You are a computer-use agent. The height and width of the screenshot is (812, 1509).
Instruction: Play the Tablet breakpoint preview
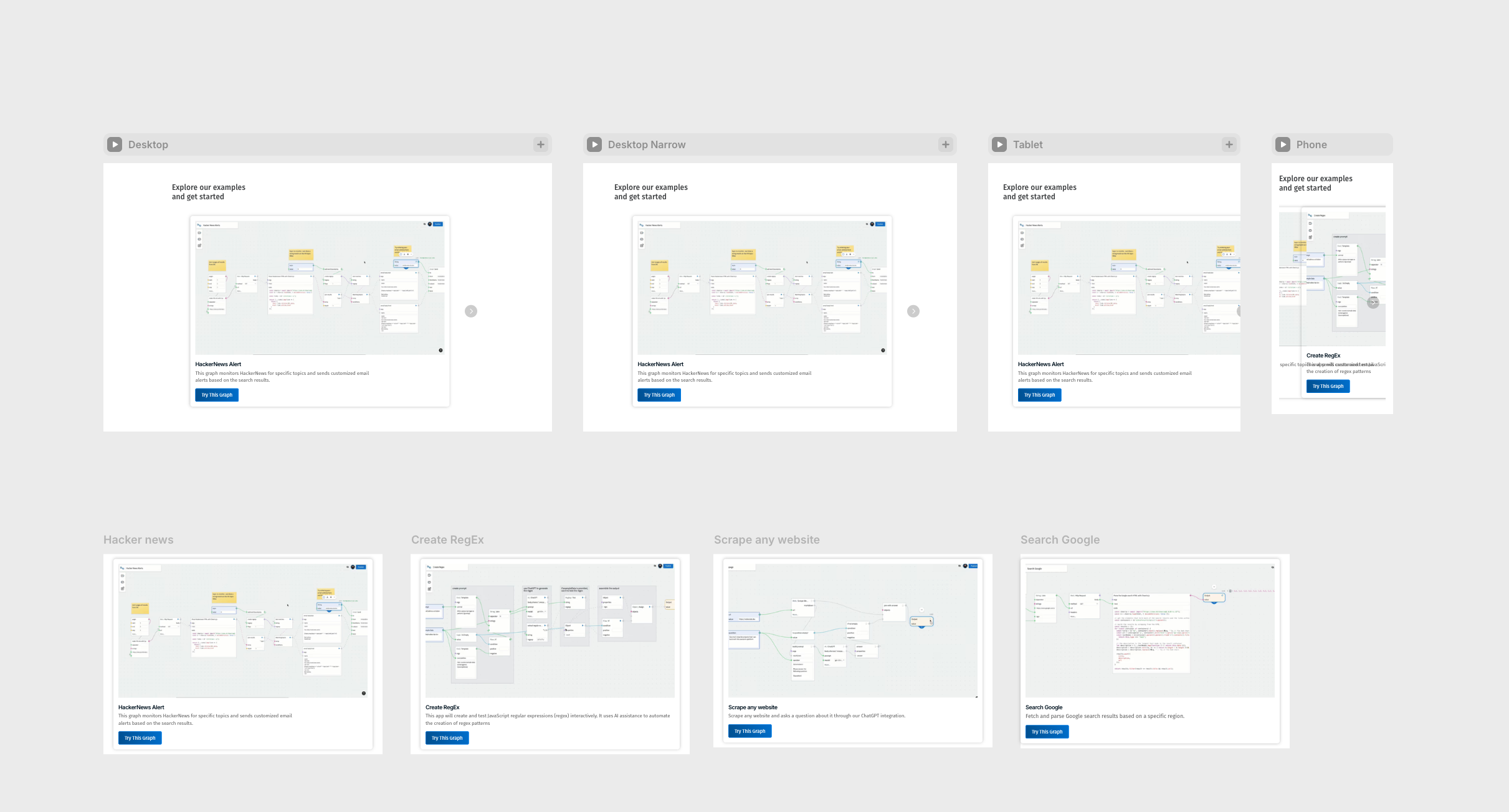point(999,144)
